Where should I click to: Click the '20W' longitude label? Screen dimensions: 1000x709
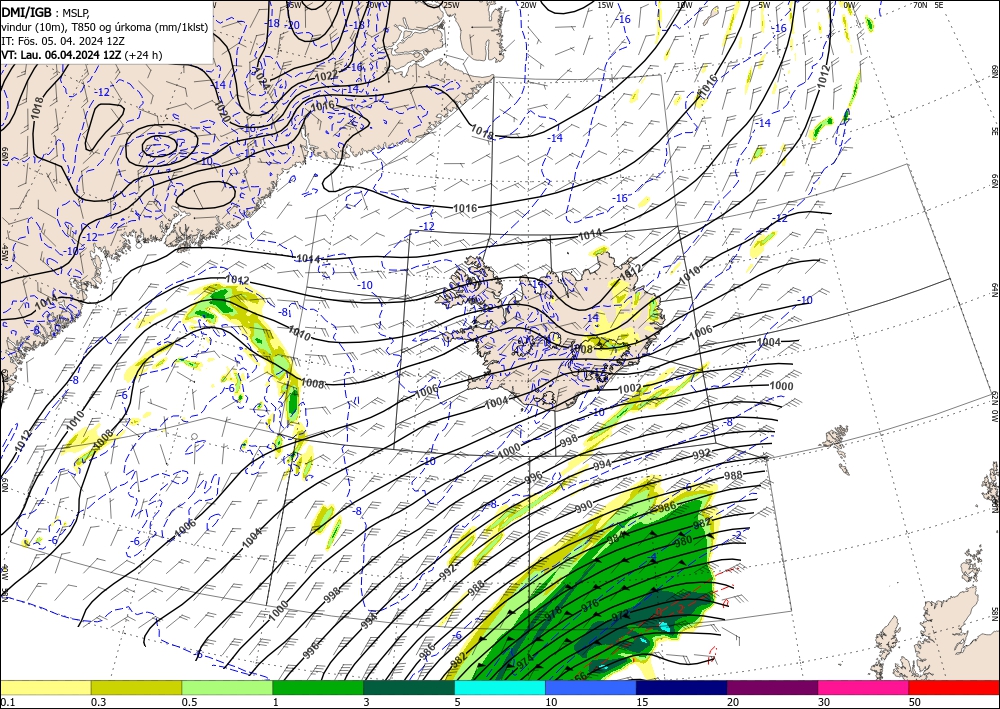point(527,5)
